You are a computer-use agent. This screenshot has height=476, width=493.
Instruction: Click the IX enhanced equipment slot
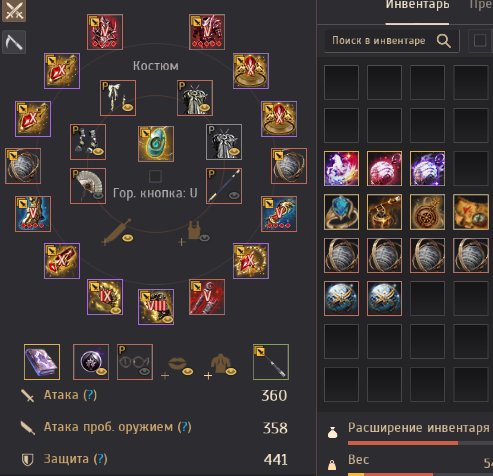point(105,297)
